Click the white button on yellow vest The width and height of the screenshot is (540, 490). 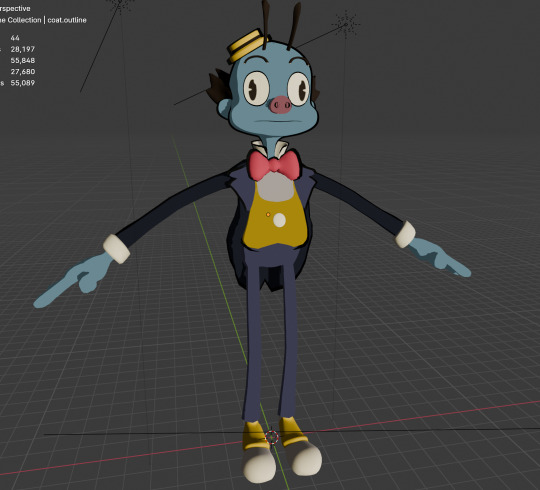[x=279, y=220]
